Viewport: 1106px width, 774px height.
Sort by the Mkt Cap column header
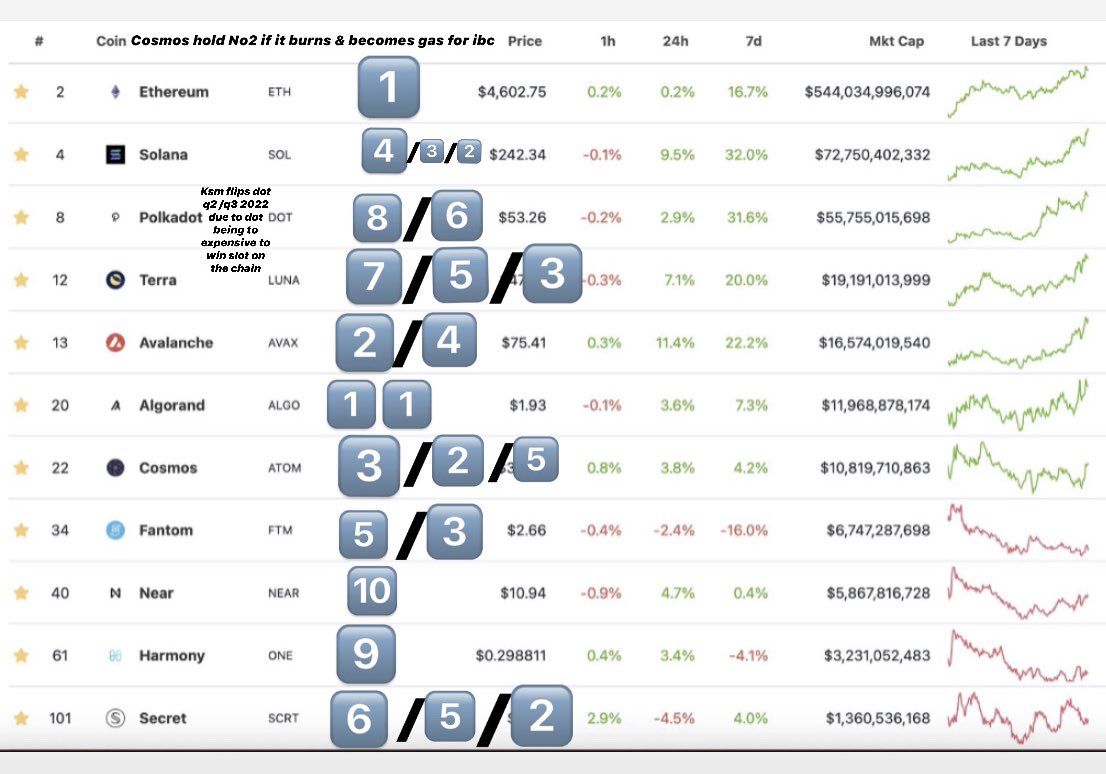[x=897, y=41]
